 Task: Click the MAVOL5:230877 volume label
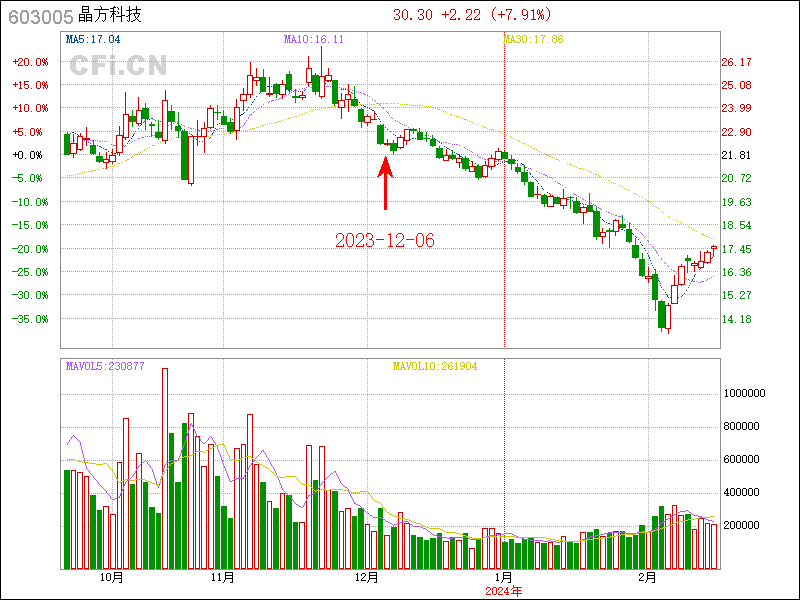[105, 366]
